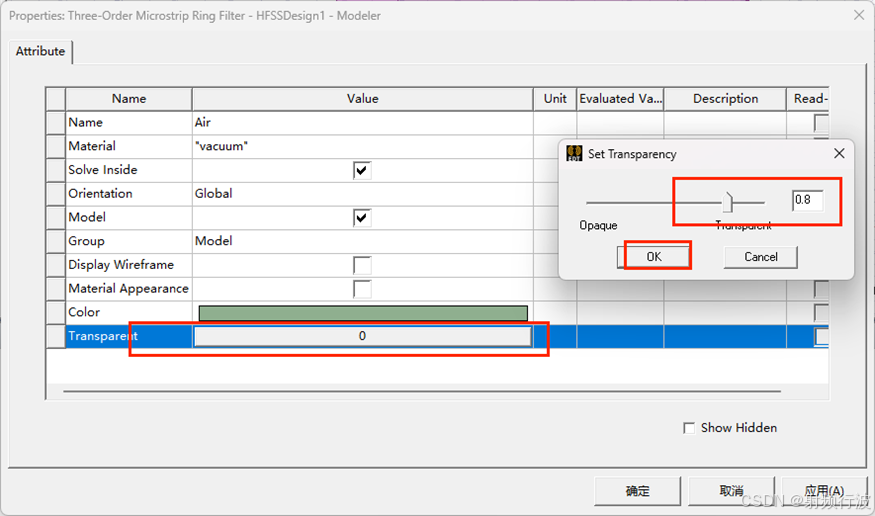Select the 'Air' name value cell
The image size is (875, 516).
click(363, 123)
